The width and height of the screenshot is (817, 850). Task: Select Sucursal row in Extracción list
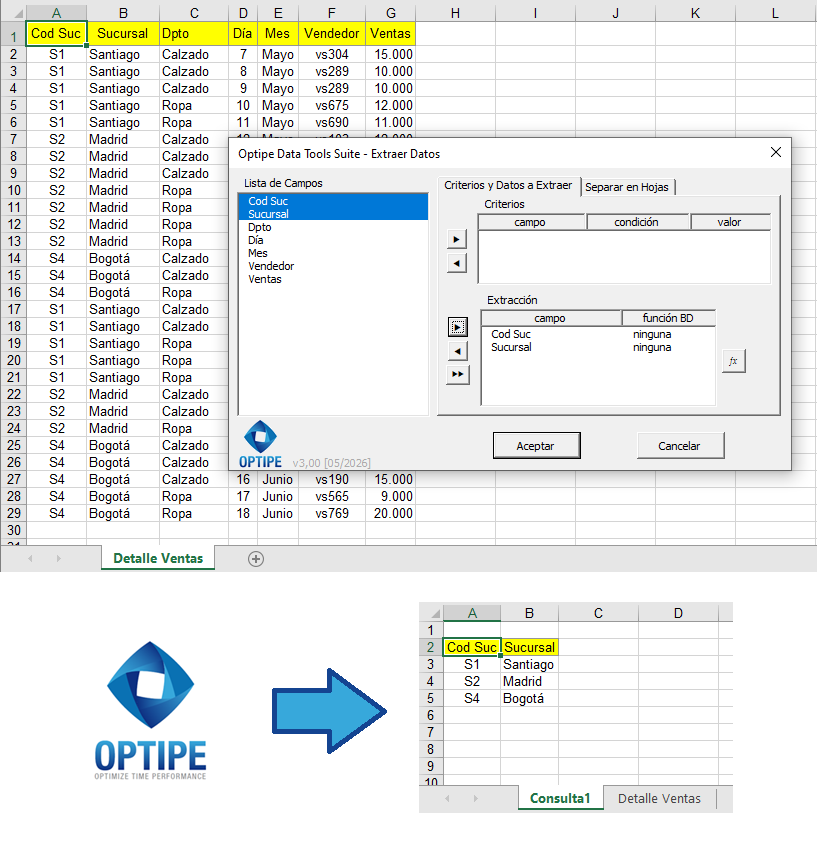[x=598, y=347]
